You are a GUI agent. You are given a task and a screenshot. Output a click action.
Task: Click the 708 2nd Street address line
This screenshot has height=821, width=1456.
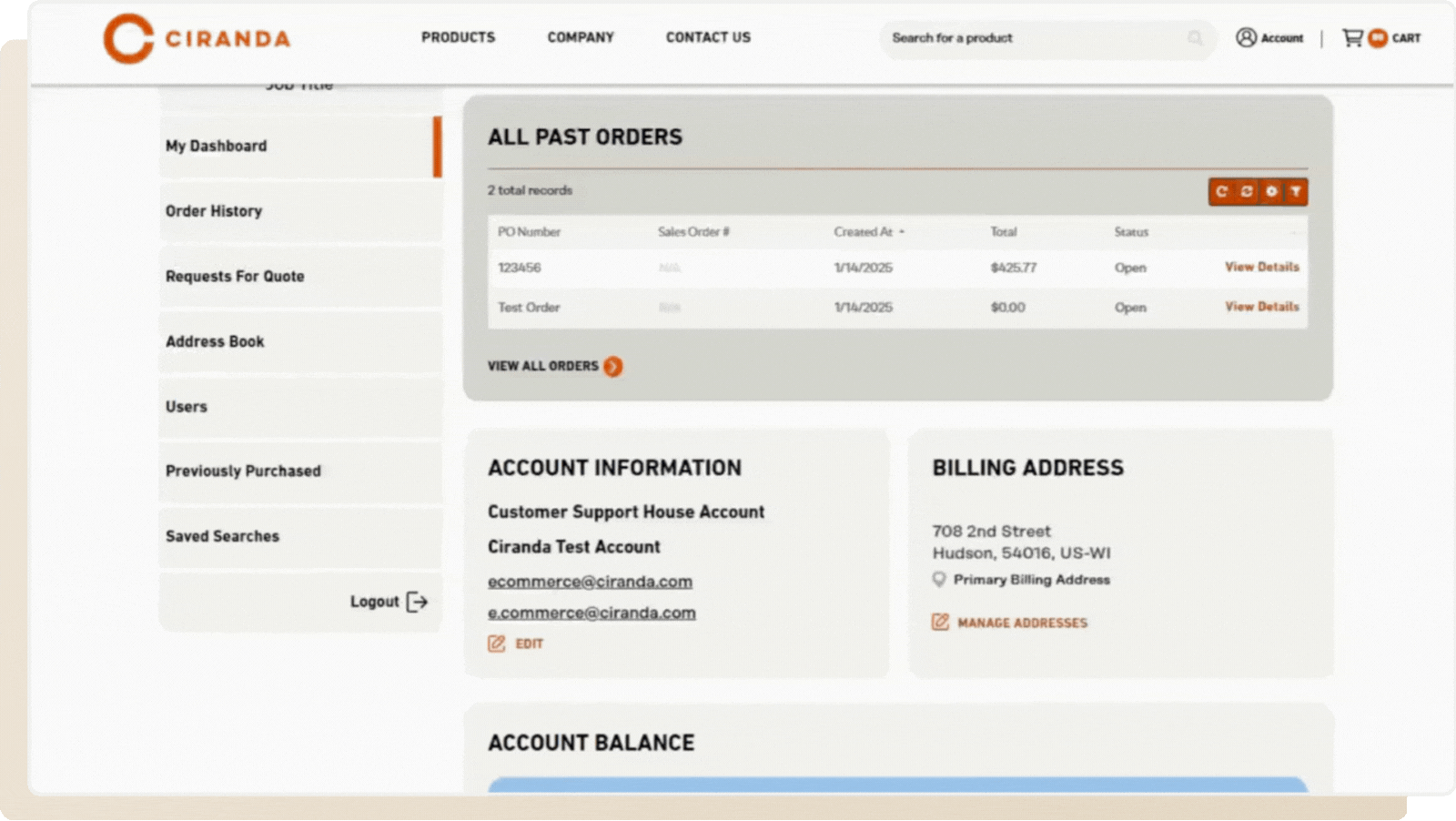point(991,531)
